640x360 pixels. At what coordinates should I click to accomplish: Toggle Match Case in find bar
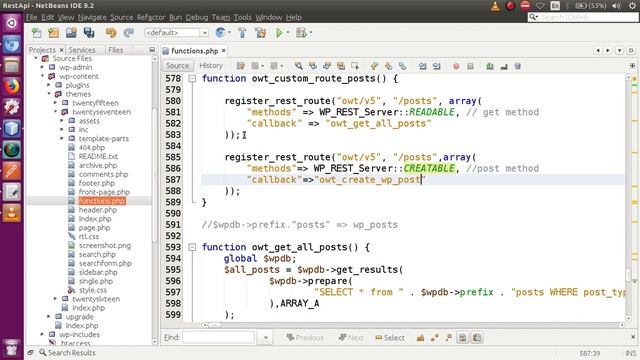point(420,338)
